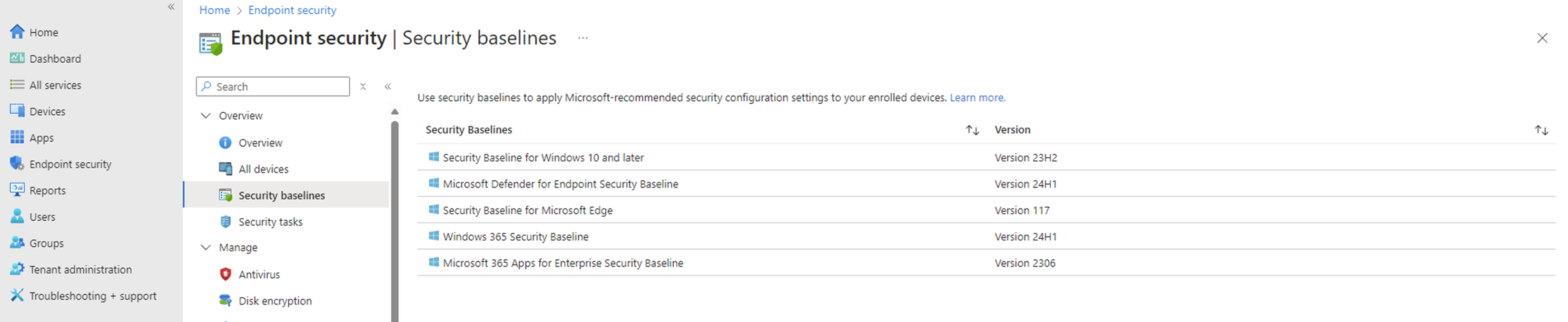Screen dimensions: 1568x322
Task: Click the Devices icon in sidebar
Action: point(17,111)
